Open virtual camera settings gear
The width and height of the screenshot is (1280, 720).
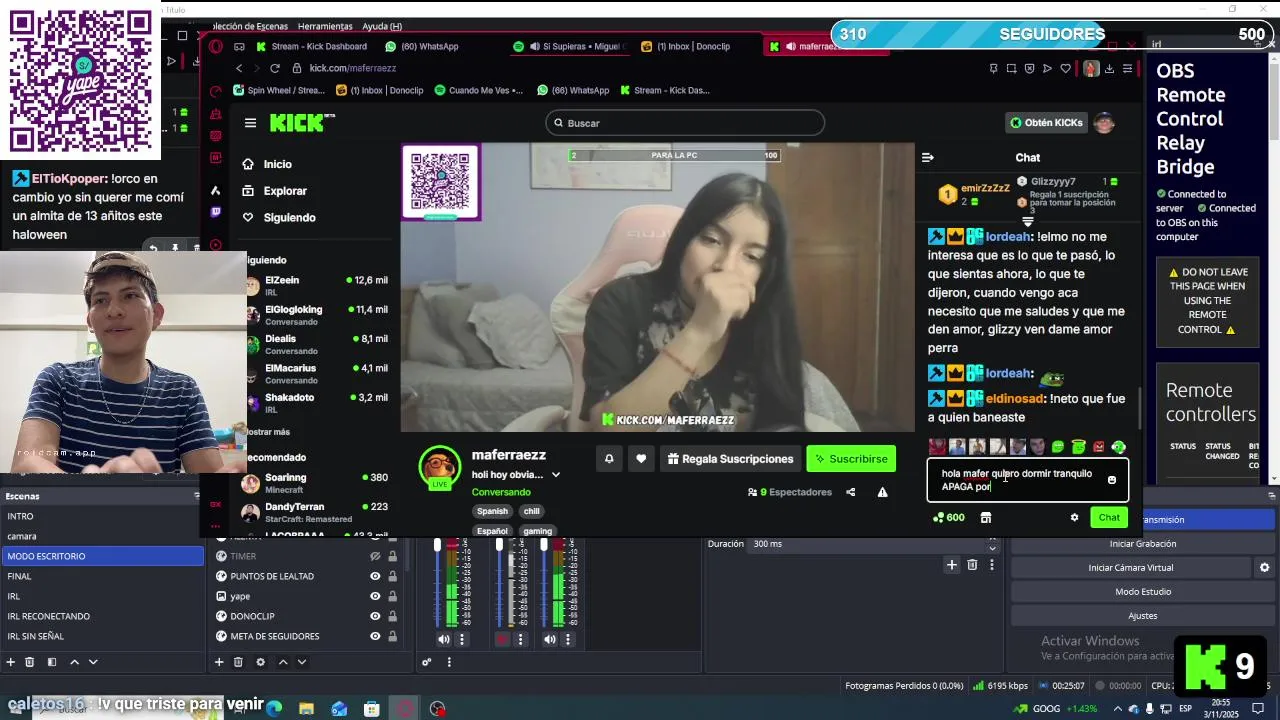[1264, 568]
